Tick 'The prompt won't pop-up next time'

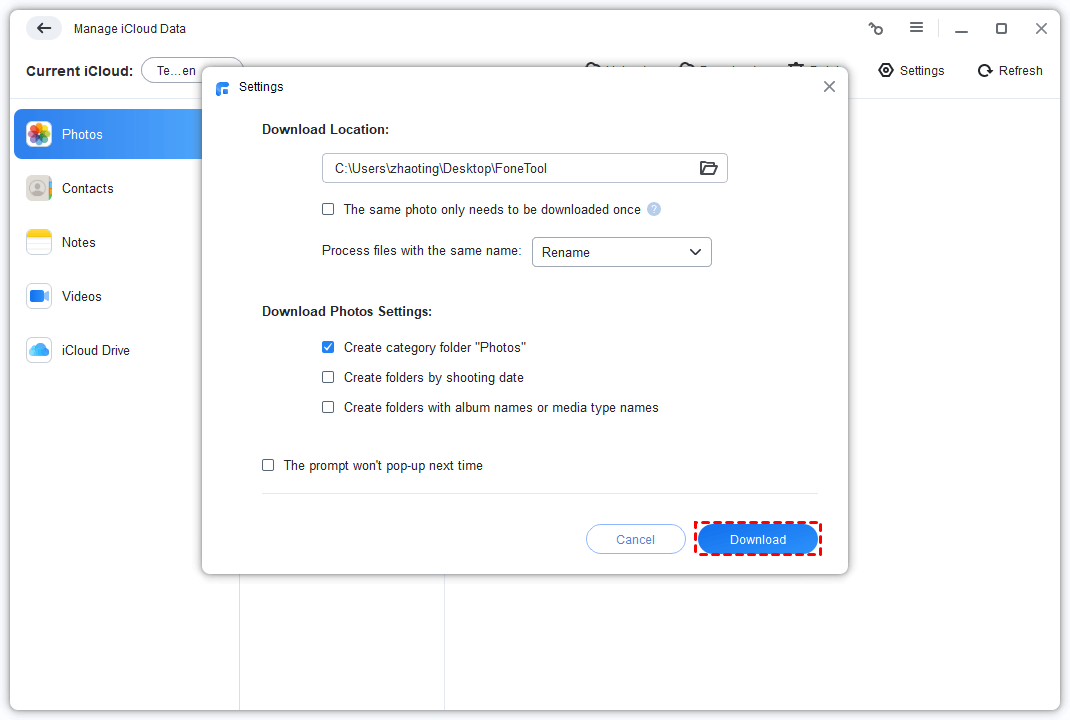pyautogui.click(x=268, y=465)
